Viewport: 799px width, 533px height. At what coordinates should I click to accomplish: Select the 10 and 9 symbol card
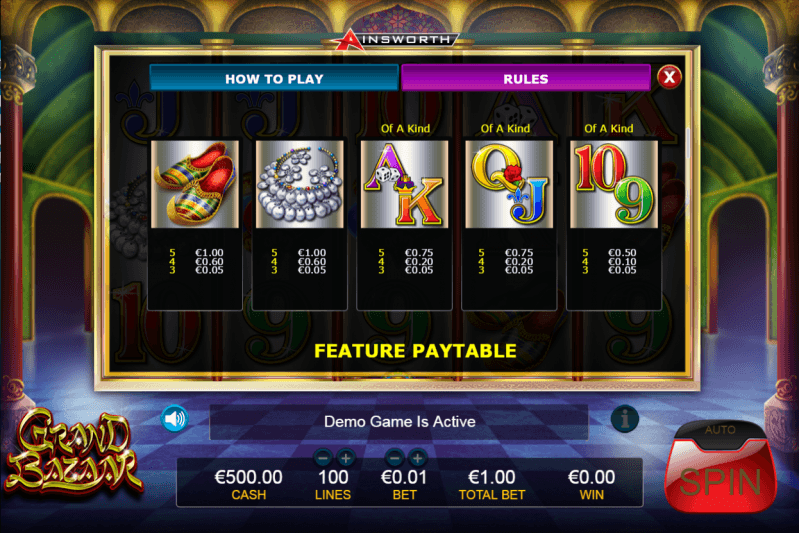[x=614, y=184]
